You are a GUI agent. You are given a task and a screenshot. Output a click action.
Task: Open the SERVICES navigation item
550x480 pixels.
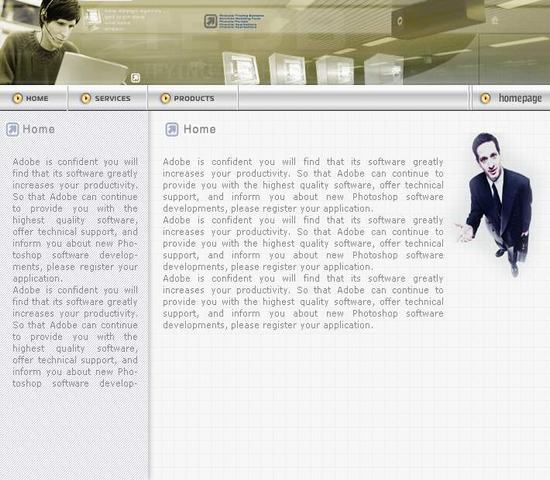[x=113, y=99]
